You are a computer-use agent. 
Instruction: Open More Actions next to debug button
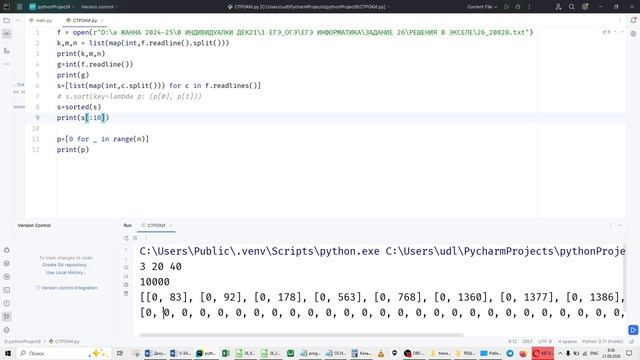coord(529,7)
